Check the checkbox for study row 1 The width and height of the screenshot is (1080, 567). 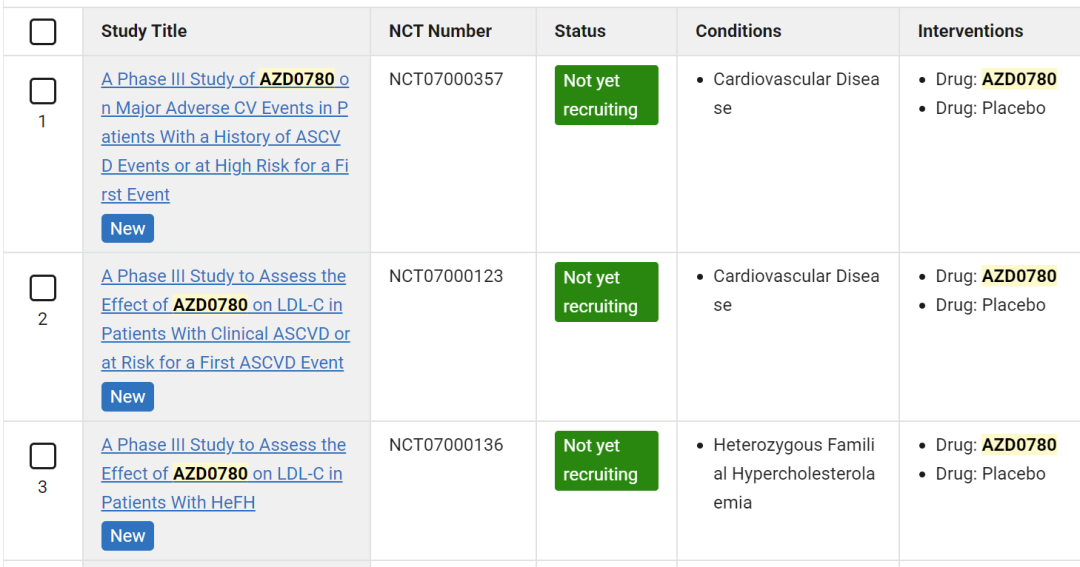43,91
